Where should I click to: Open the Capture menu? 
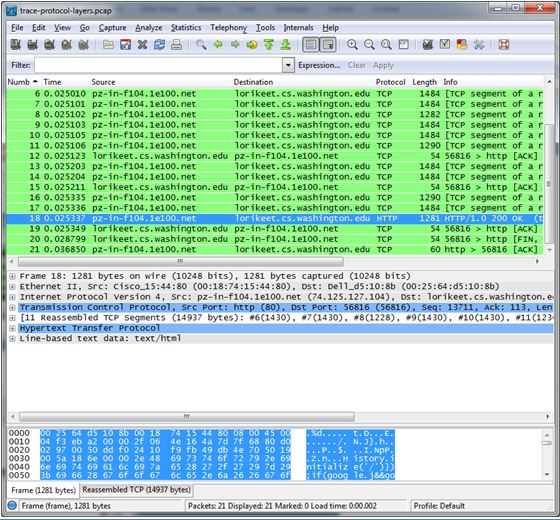coord(112,28)
